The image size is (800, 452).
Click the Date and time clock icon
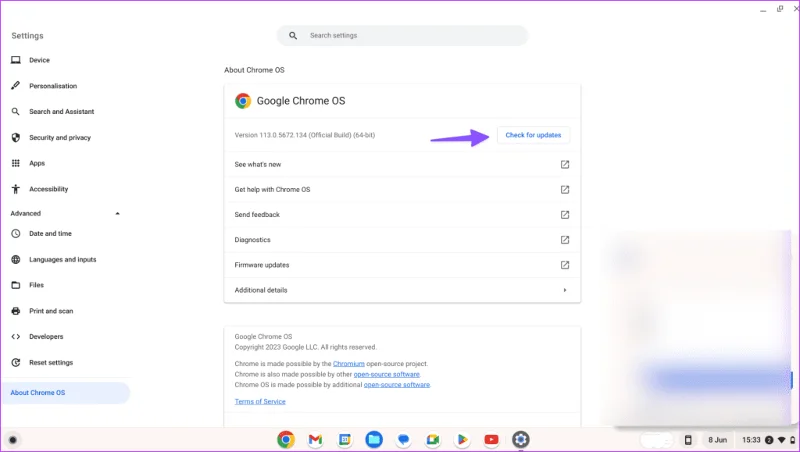click(16, 233)
